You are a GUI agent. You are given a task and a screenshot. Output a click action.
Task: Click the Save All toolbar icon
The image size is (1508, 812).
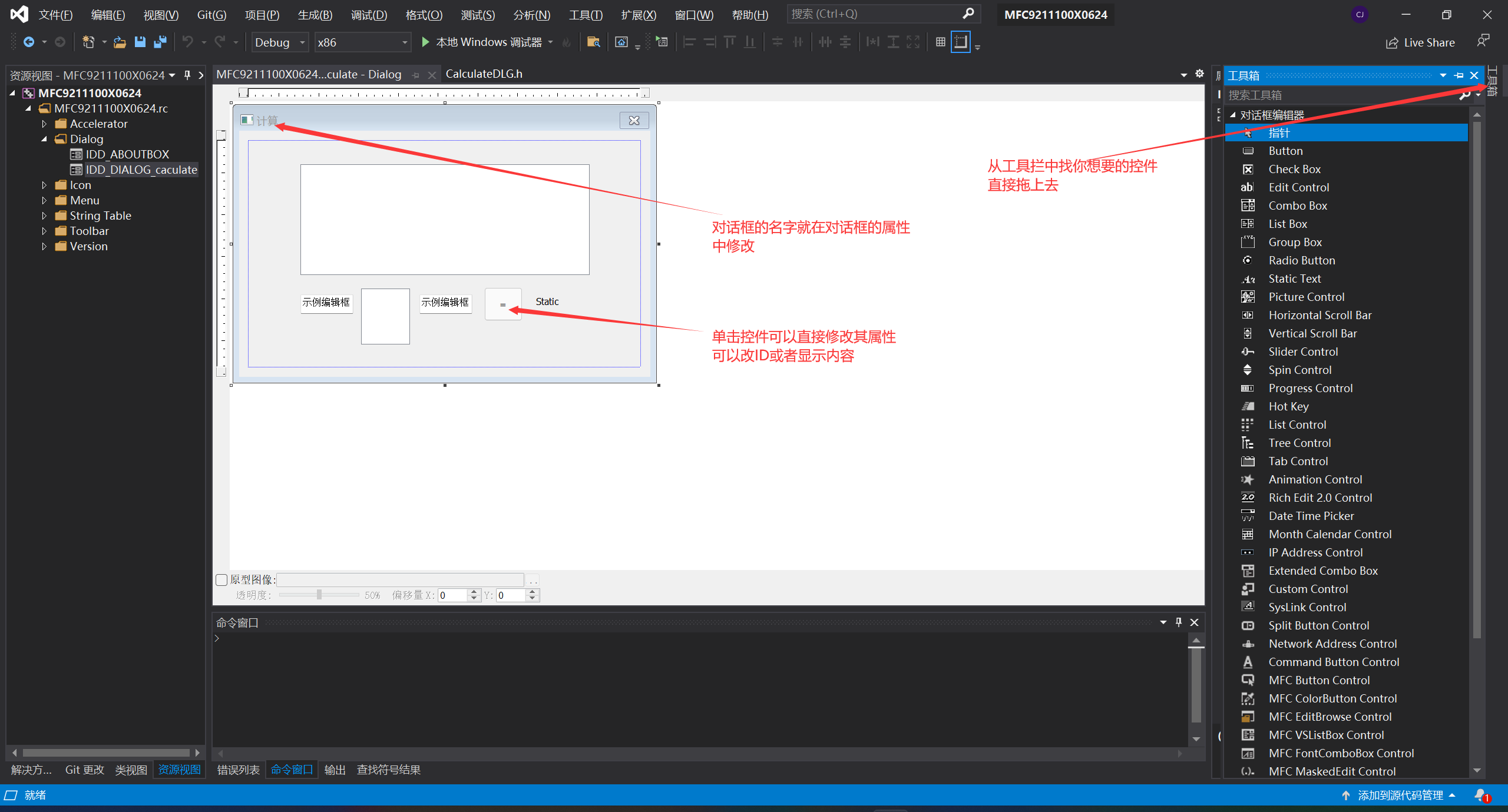pos(160,42)
